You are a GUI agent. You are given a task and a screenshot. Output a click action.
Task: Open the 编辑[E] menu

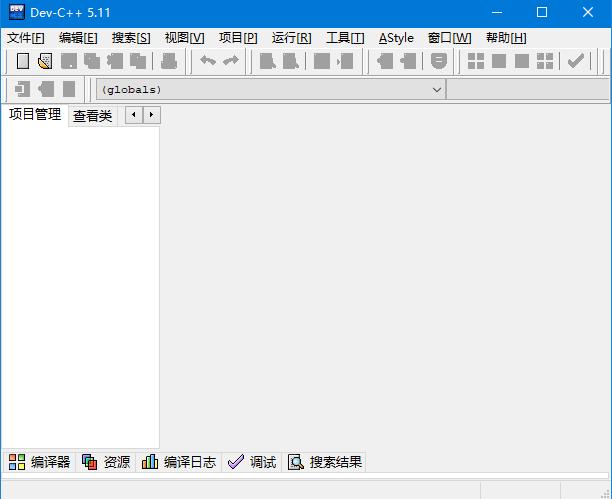(x=78, y=38)
